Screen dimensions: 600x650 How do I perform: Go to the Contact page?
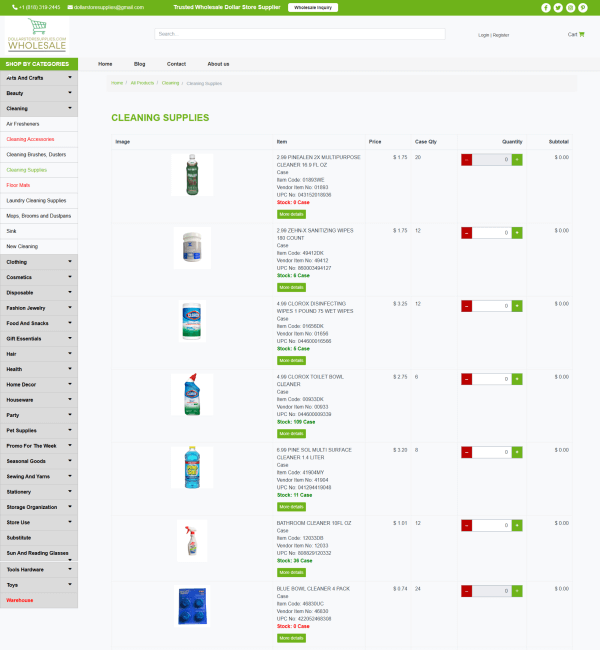point(176,64)
